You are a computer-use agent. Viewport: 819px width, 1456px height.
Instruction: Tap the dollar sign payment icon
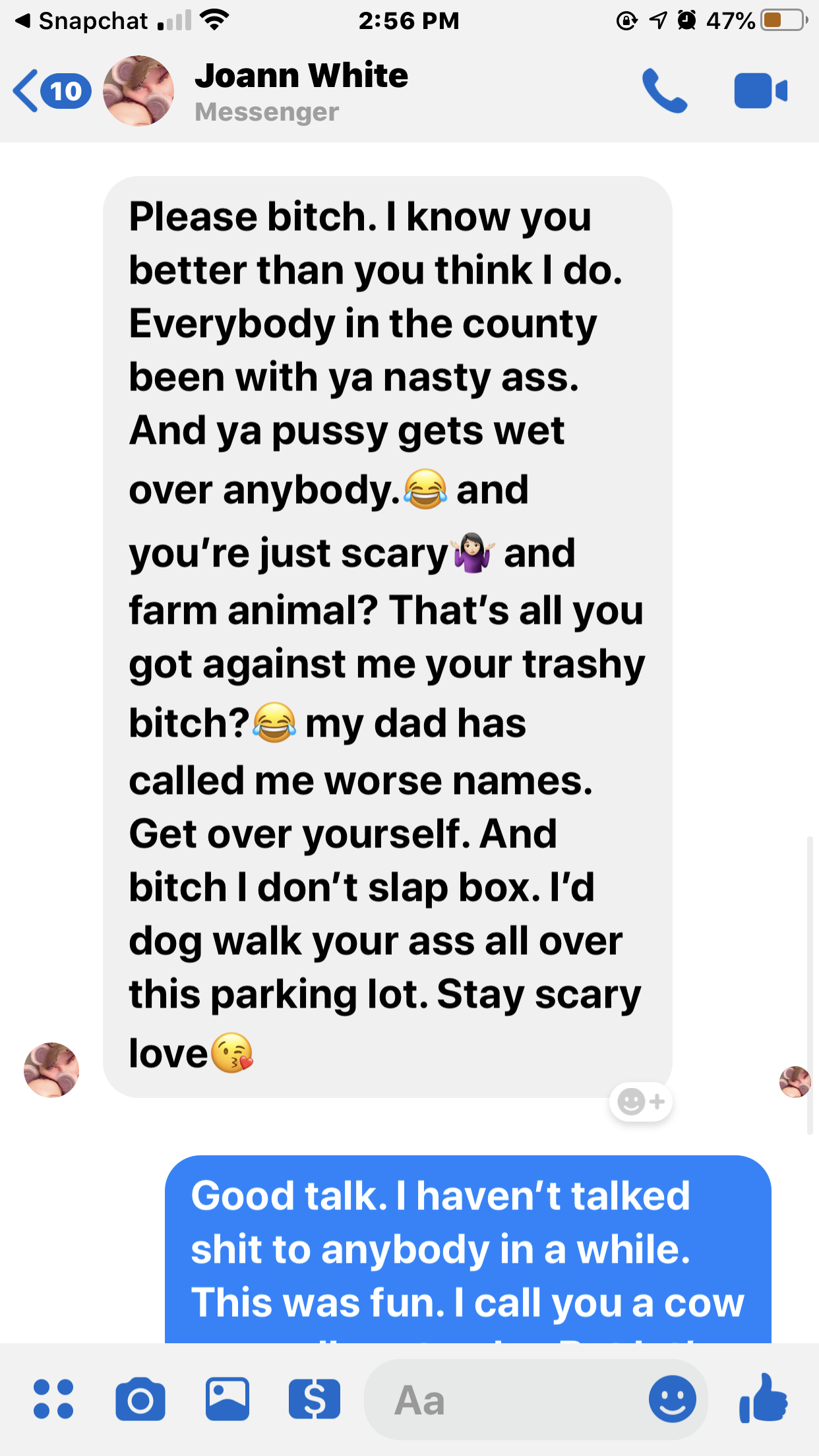[315, 1399]
